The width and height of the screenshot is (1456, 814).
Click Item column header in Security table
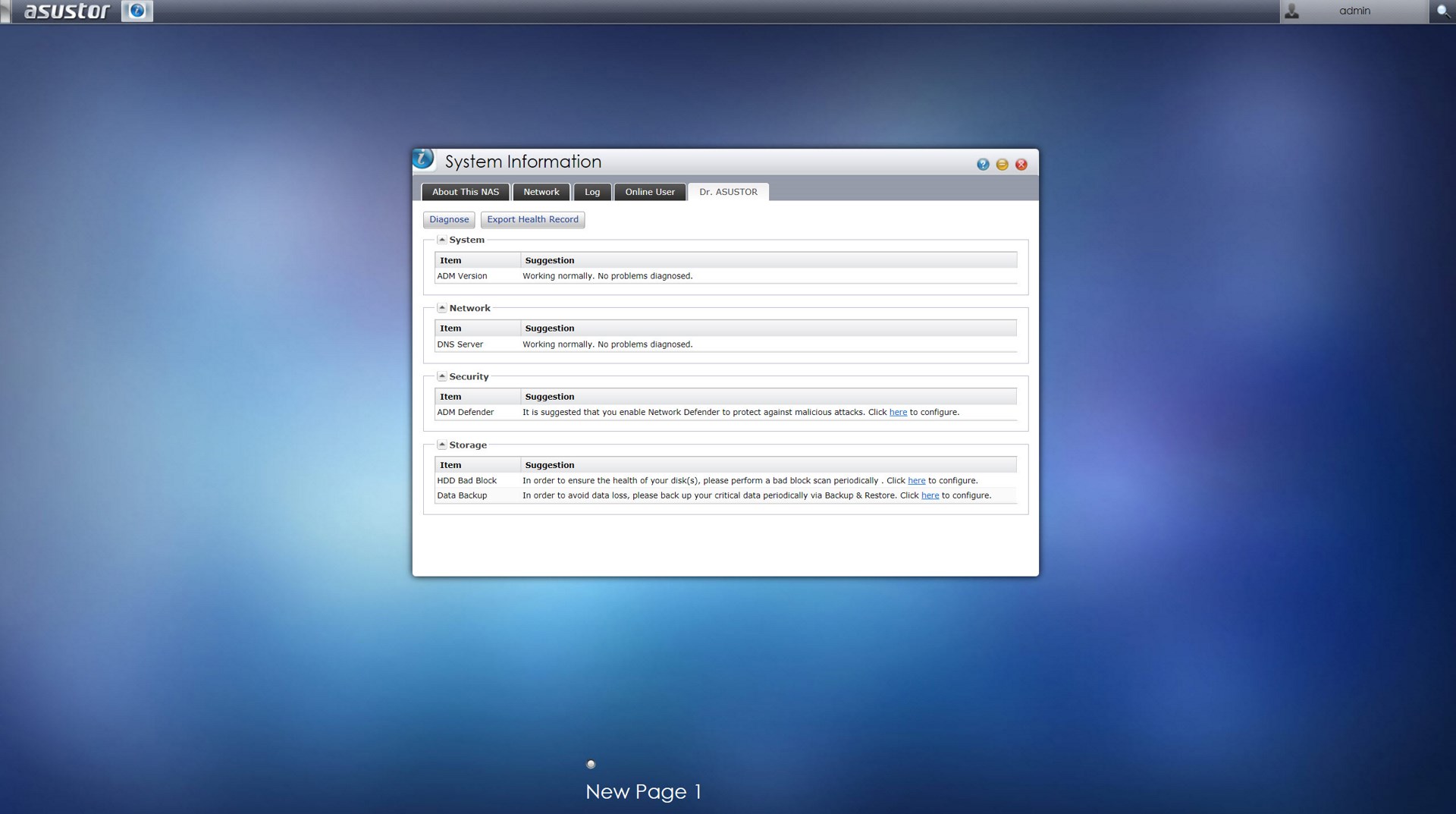(478, 397)
